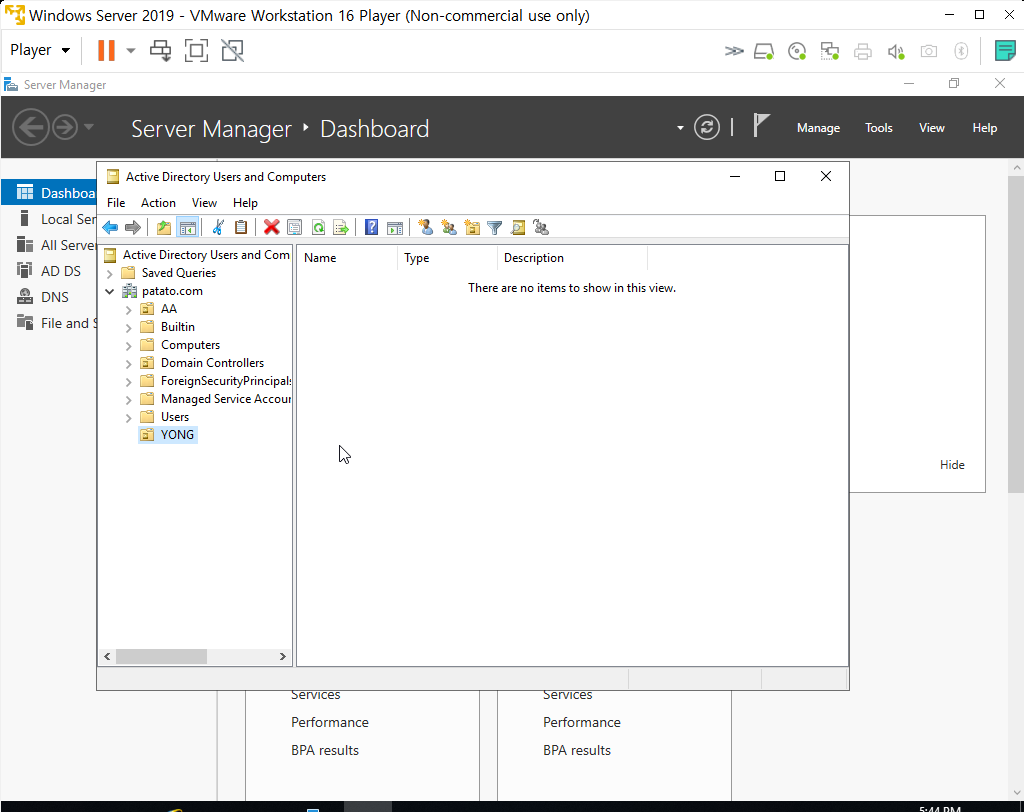Click Hide link in Server Manager dashboard
Viewport: 1024px width, 812px height.
pos(952,464)
